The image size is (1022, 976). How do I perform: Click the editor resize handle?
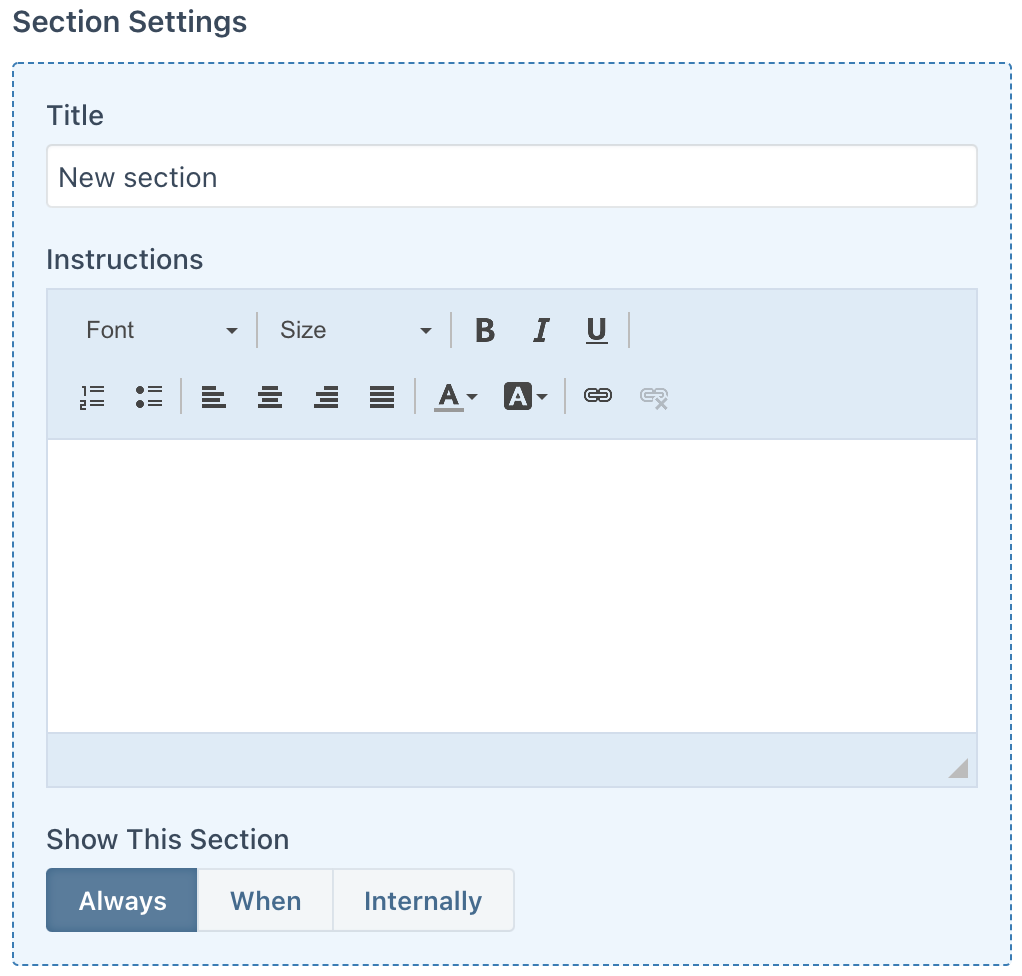tap(959, 767)
